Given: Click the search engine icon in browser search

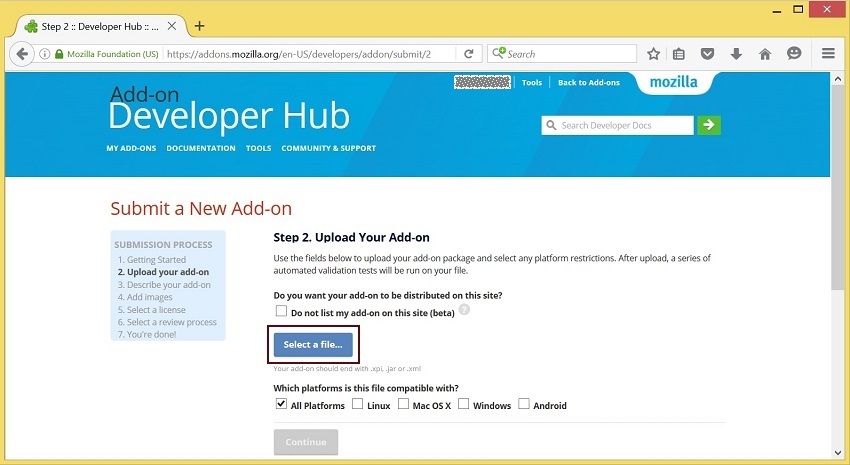Looking at the screenshot, I should coord(499,53).
